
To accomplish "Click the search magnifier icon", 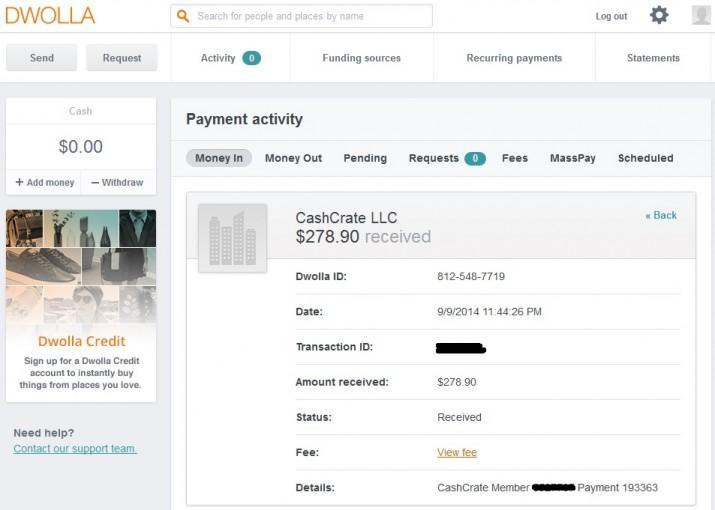I will coord(183,16).
